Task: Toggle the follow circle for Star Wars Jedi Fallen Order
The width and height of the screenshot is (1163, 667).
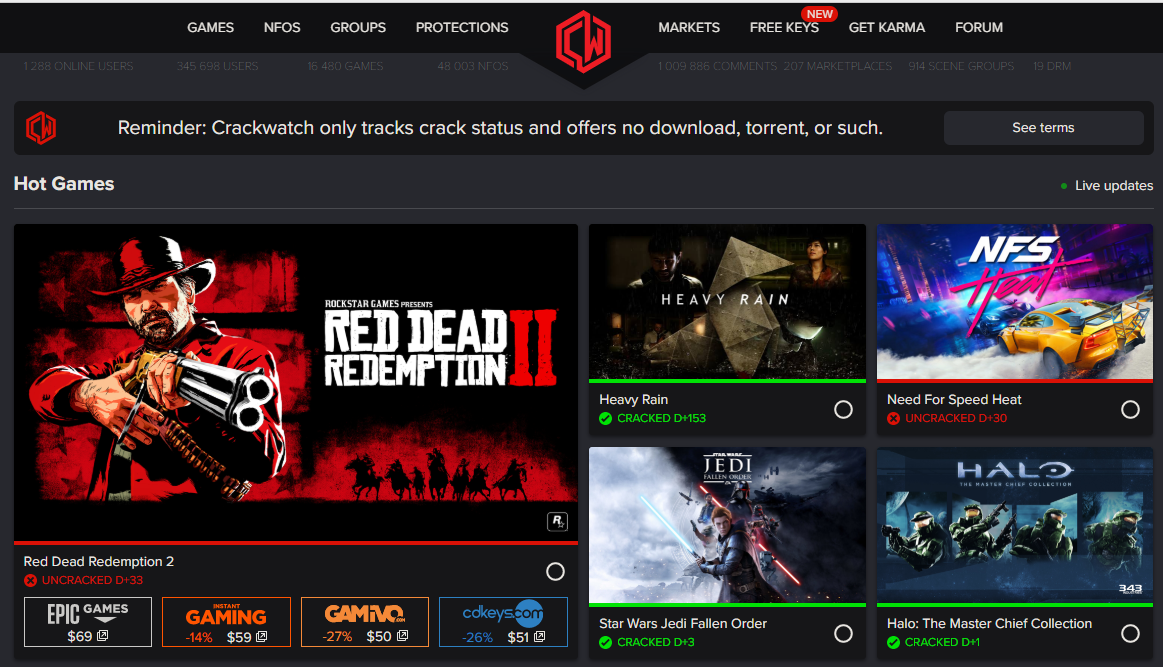Action: (x=843, y=634)
